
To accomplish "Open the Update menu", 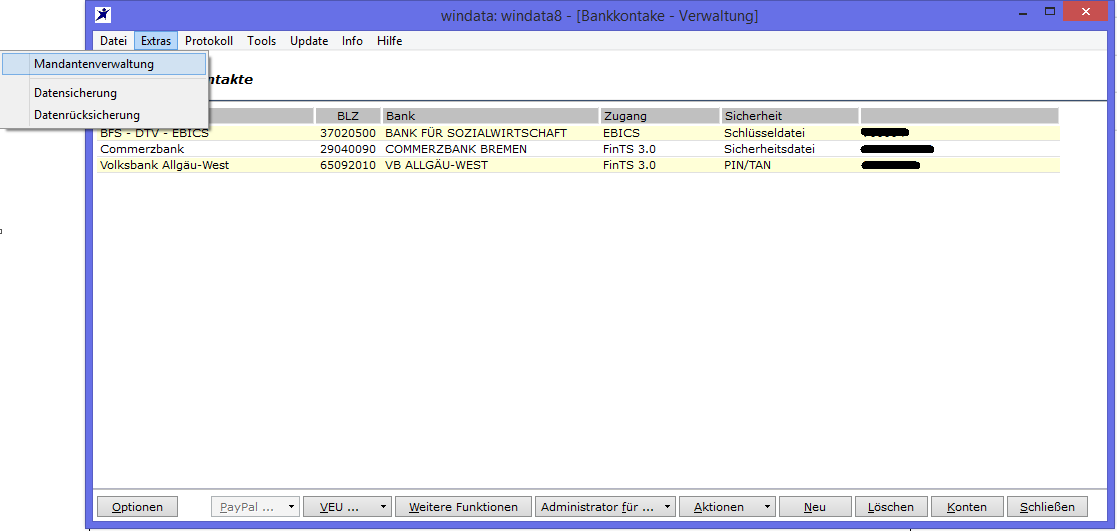I will pyautogui.click(x=309, y=41).
